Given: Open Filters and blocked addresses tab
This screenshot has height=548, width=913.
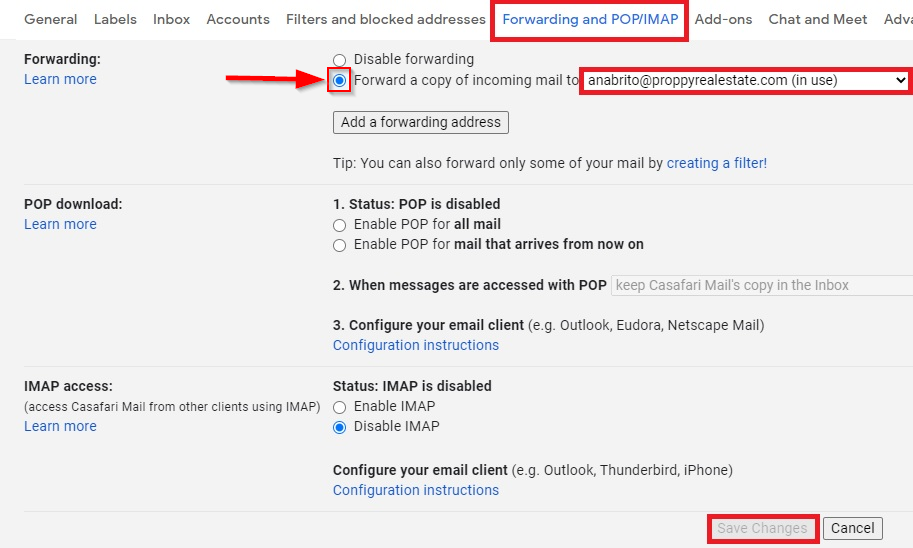Looking at the screenshot, I should pos(385,19).
